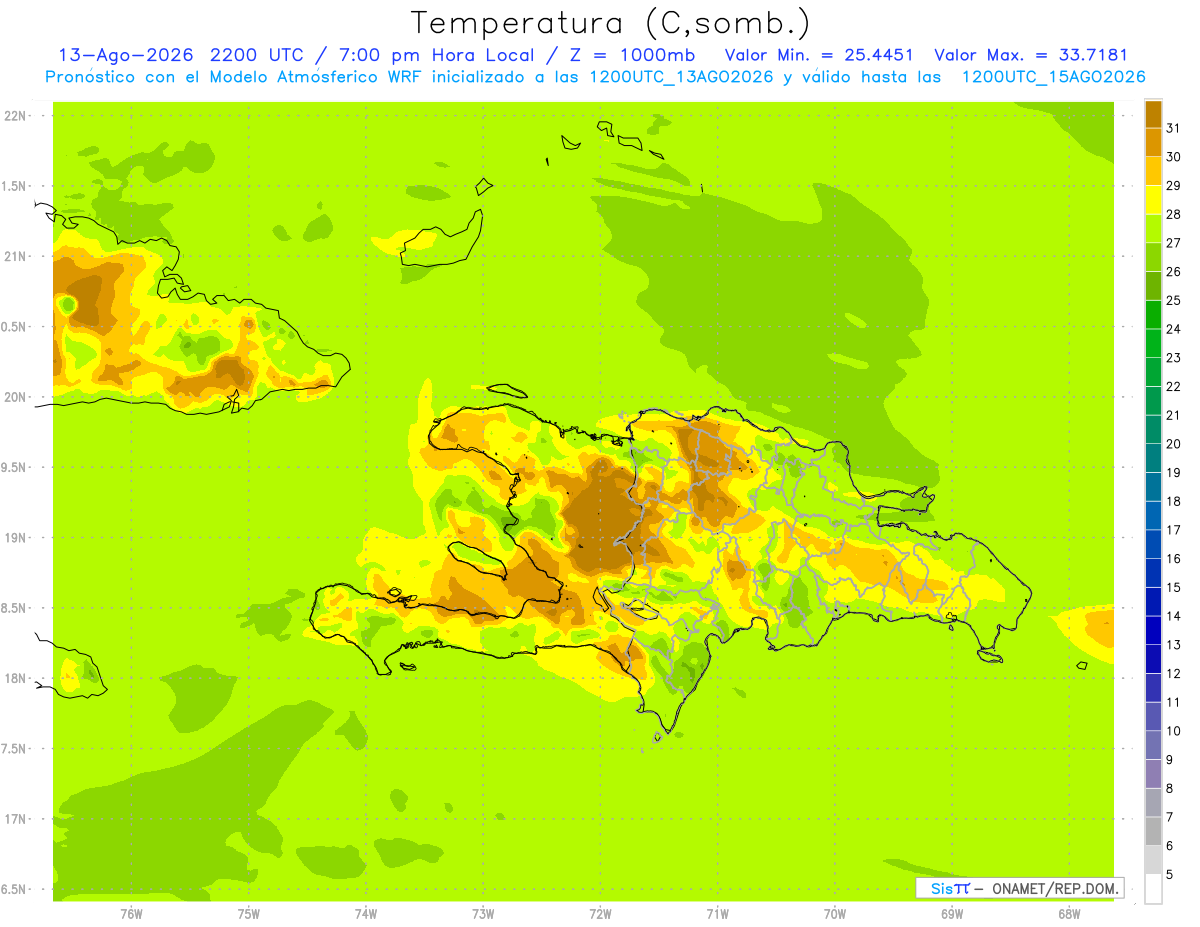Click the '75W' longitude label
The height and width of the screenshot is (927, 1200).
248,913
